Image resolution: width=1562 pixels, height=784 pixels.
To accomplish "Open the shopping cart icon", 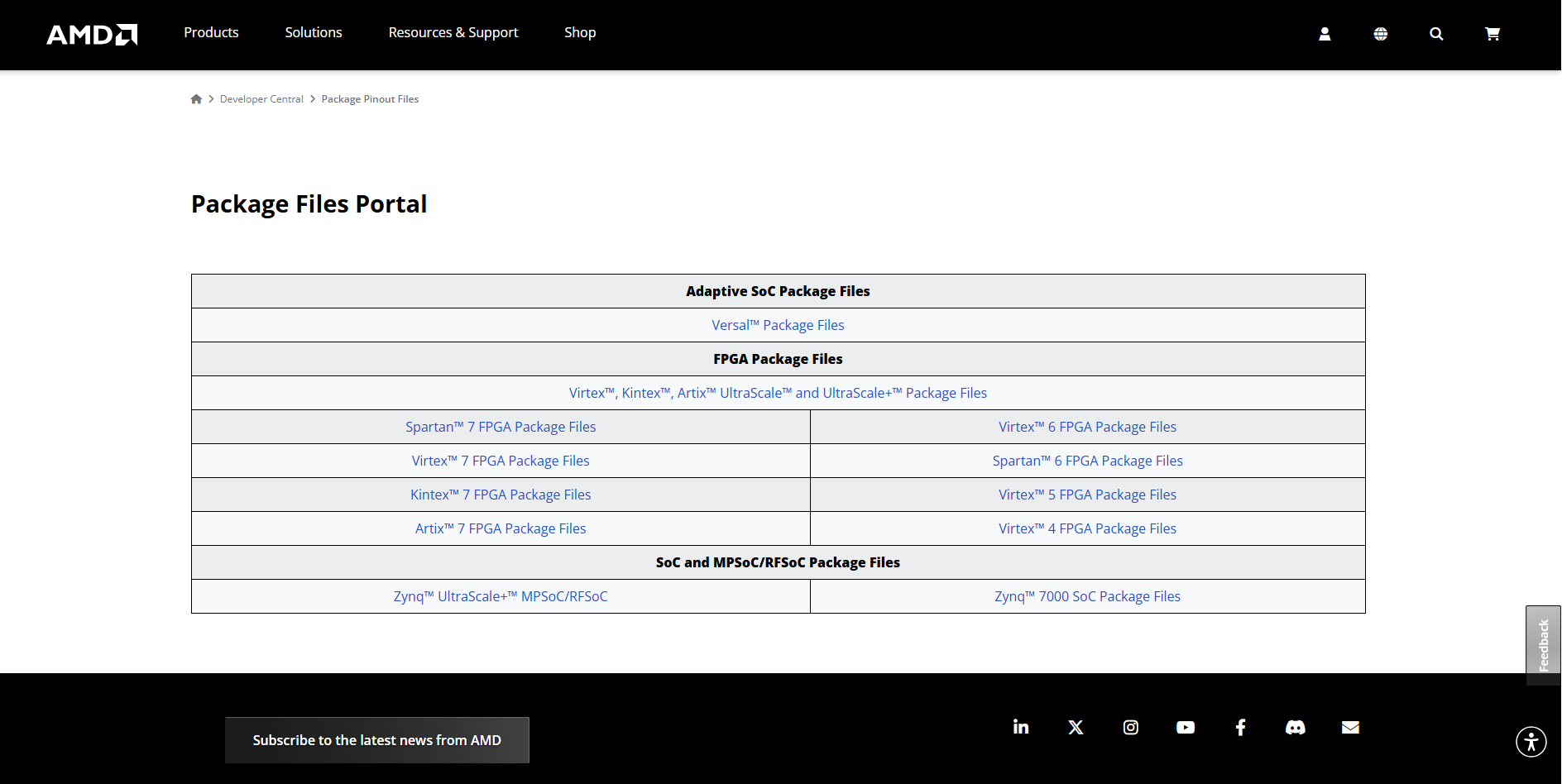I will pos(1493,34).
